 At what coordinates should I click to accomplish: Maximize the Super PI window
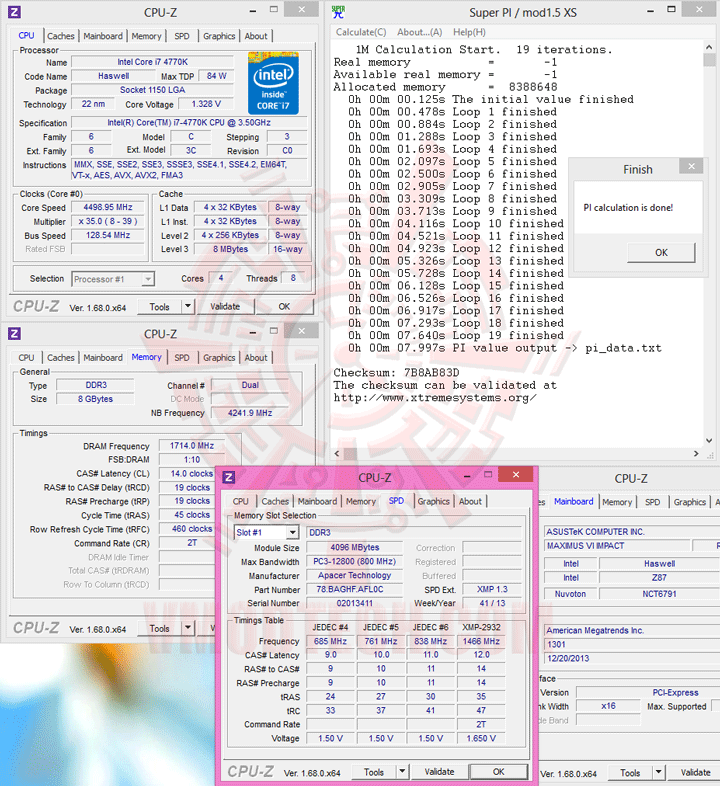[x=671, y=10]
